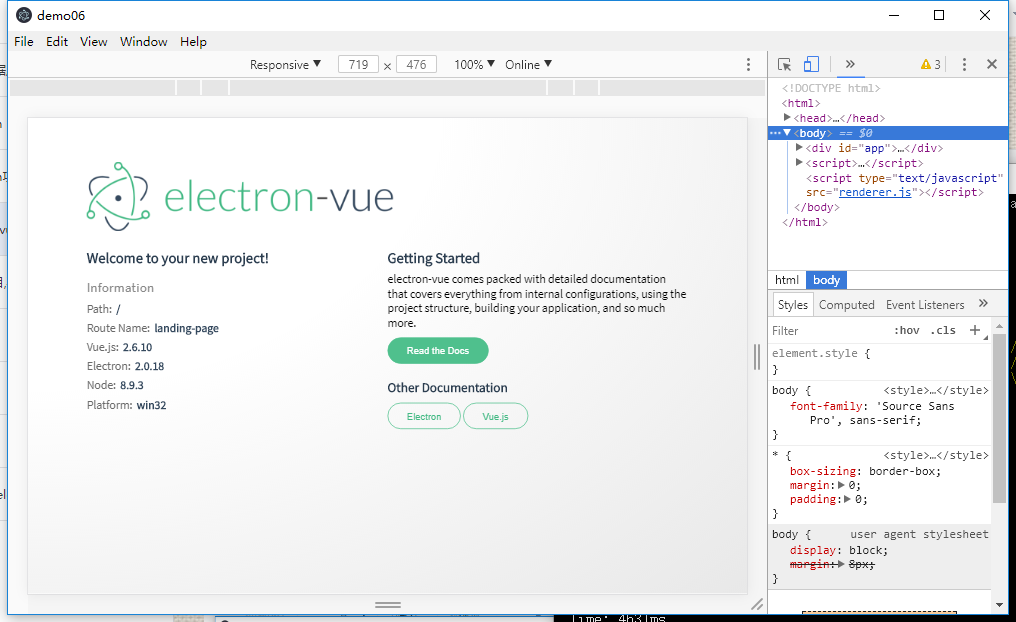Toggle the device toolbar icon
The image size is (1016, 622).
coord(811,64)
